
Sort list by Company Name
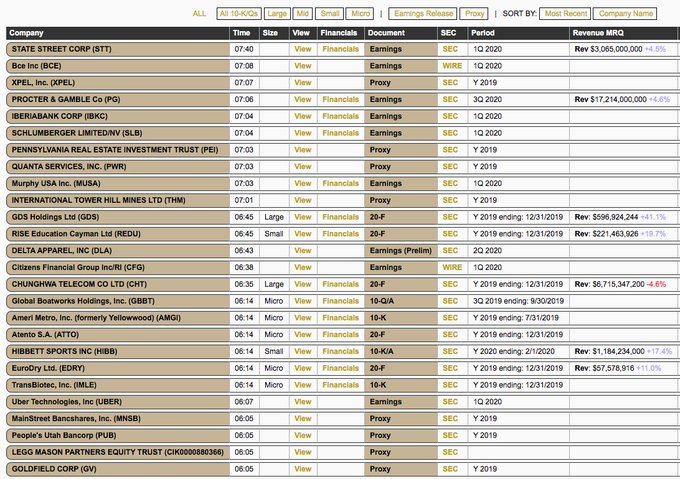click(x=625, y=14)
